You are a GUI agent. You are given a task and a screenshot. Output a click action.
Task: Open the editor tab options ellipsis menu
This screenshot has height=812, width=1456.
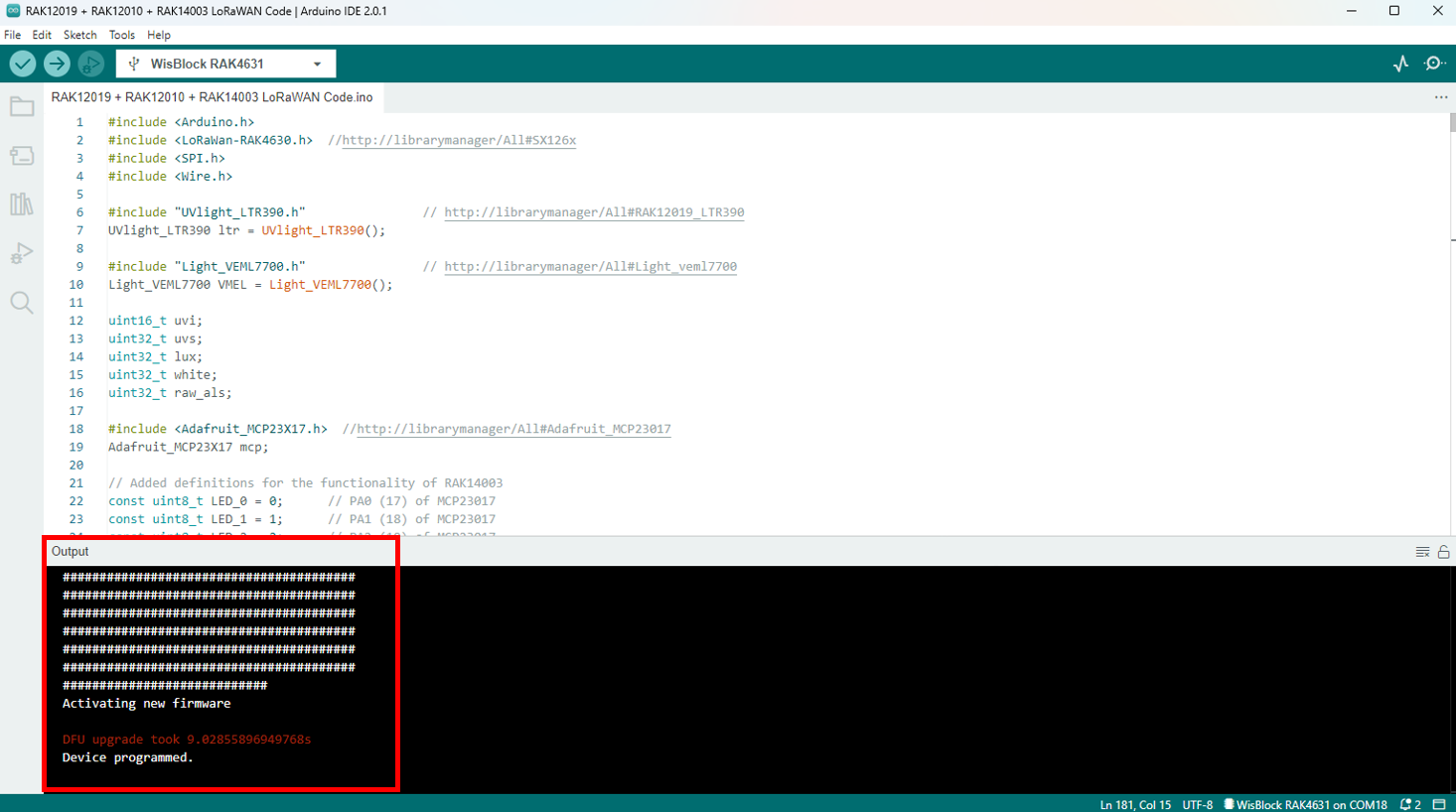[1441, 97]
